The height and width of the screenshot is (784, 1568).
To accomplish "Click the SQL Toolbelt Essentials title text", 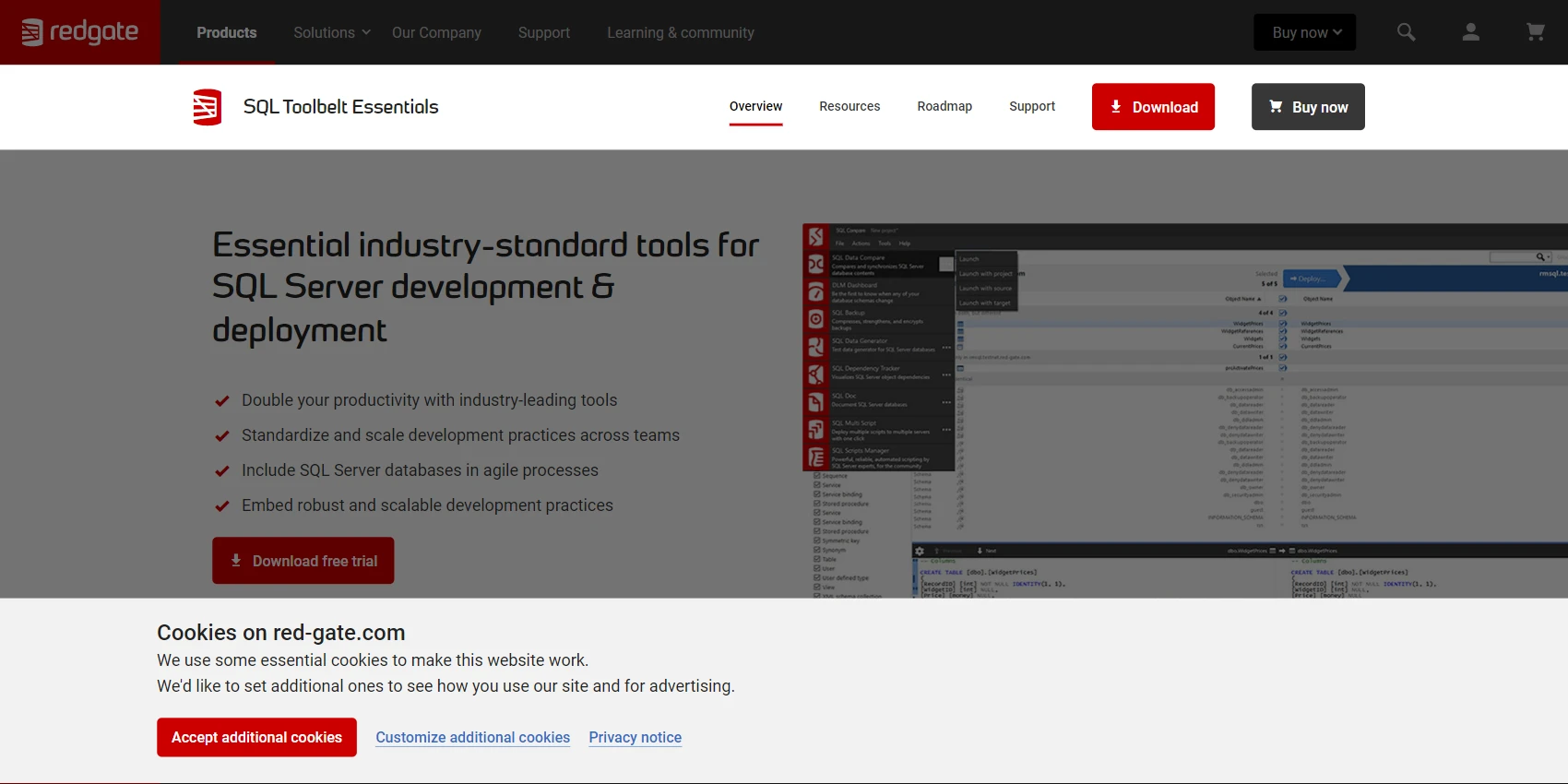I will [341, 107].
